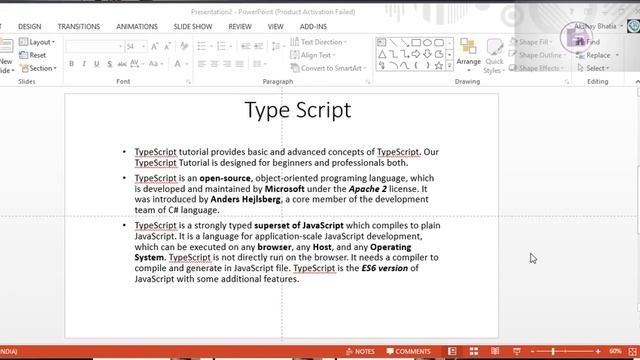
Task: Open the View tab
Action: [x=276, y=27]
